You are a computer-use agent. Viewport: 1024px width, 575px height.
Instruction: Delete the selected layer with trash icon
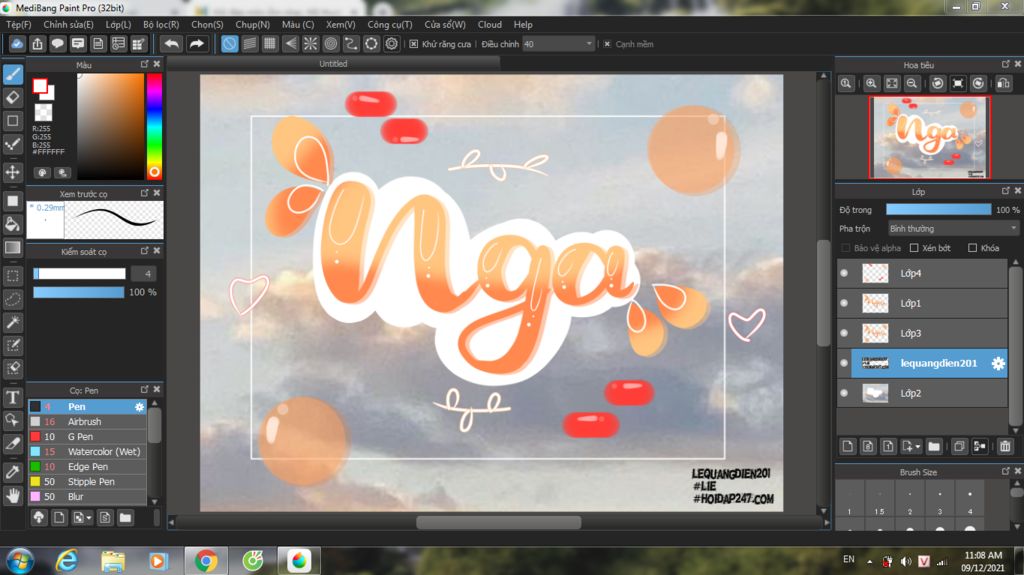pyautogui.click(x=1004, y=446)
